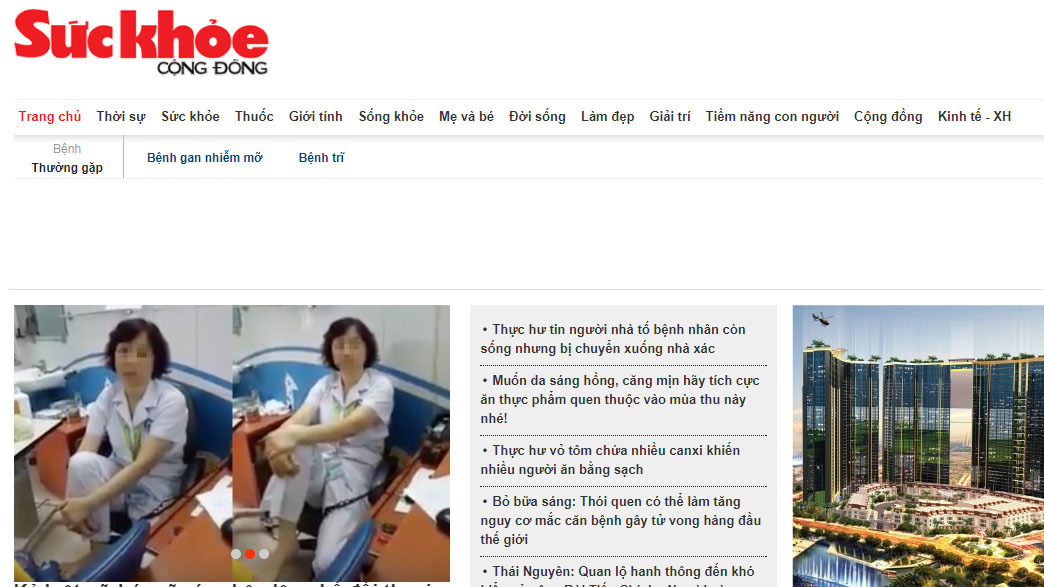
Task: Open the Giới tính section
Action: 316,116
